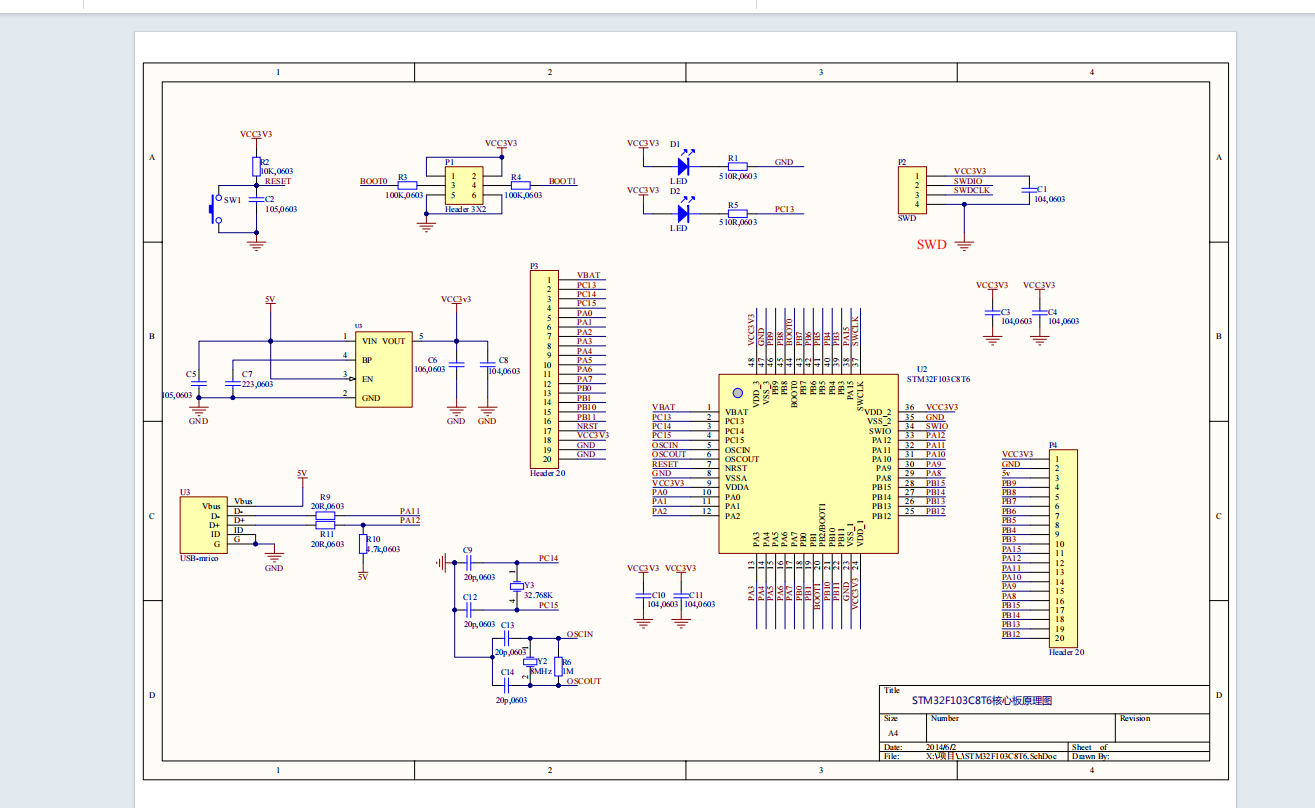
Task: Select the P3 twenty-pin header body
Action: [542, 369]
